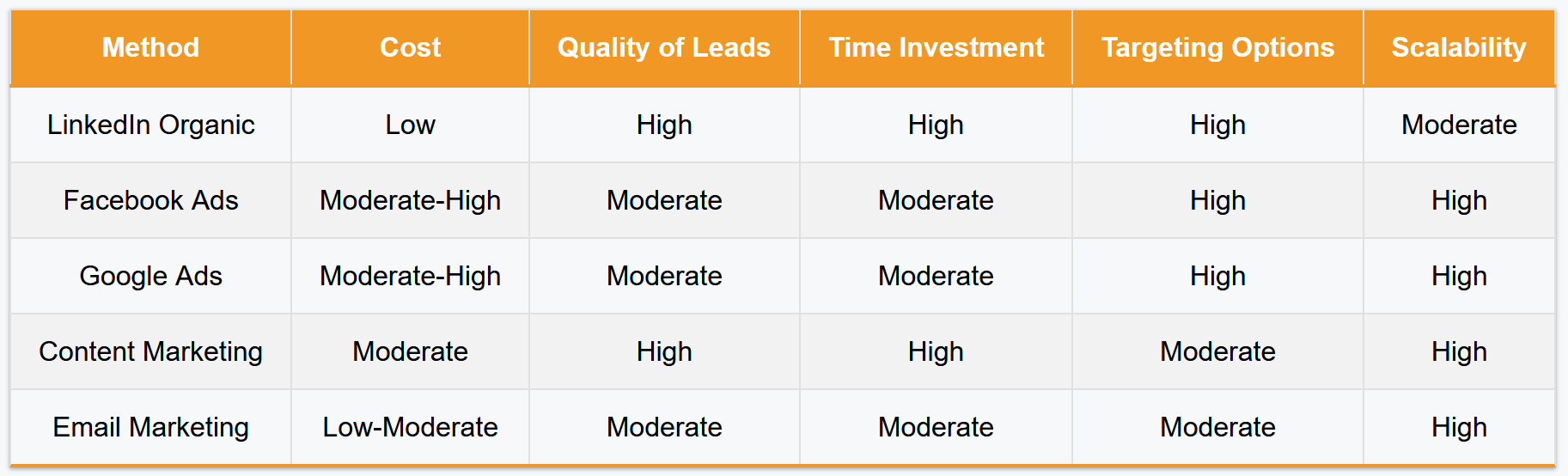The width and height of the screenshot is (1568, 476).
Task: Click the Facebook Ads method cell
Action: pyautogui.click(x=150, y=200)
